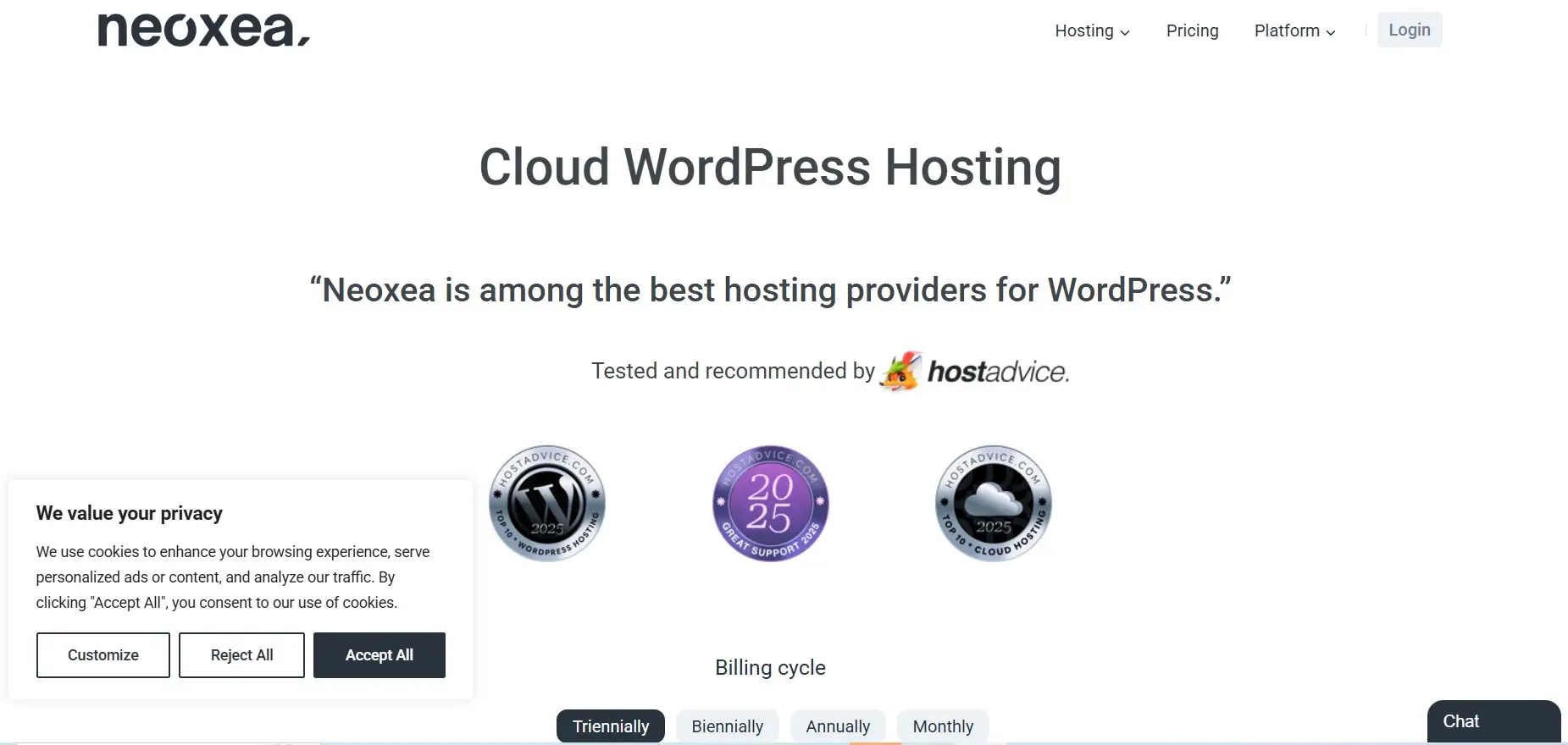This screenshot has height=745, width=1568.
Task: Accept all cookies
Action: [380, 655]
